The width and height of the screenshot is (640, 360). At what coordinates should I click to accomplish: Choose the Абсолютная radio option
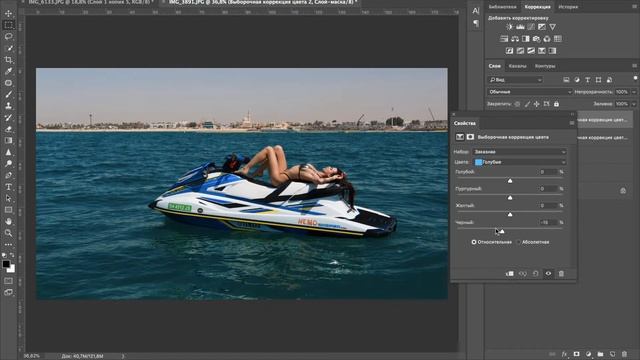[518, 242]
